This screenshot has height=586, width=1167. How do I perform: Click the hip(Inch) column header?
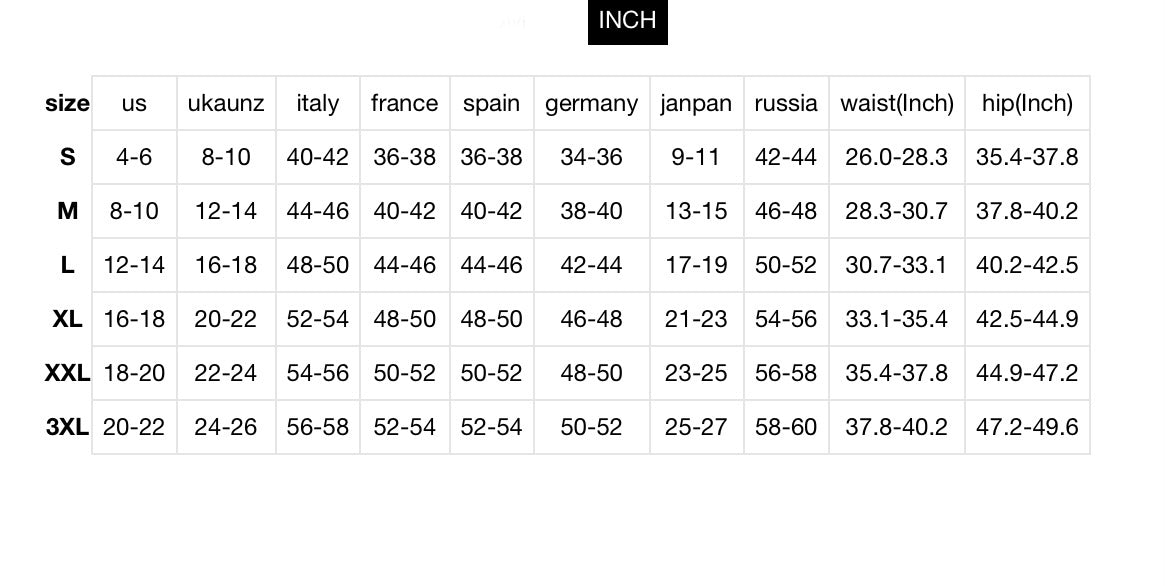click(1027, 103)
